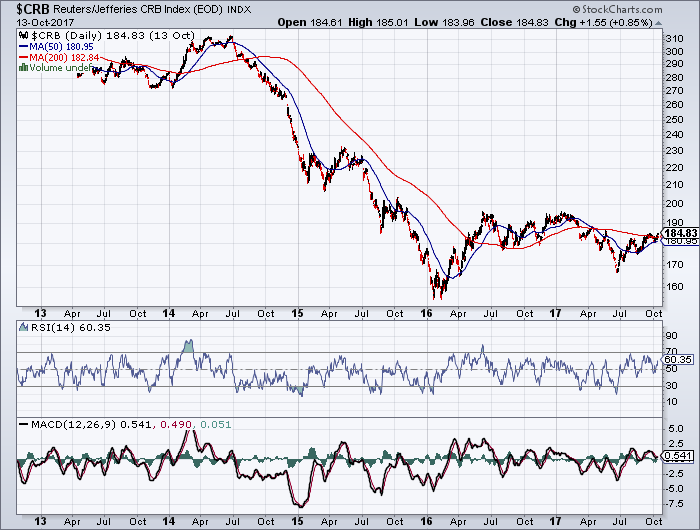Click the 310 price axis label
Viewport: 700px width, 530px height.
(x=675, y=39)
